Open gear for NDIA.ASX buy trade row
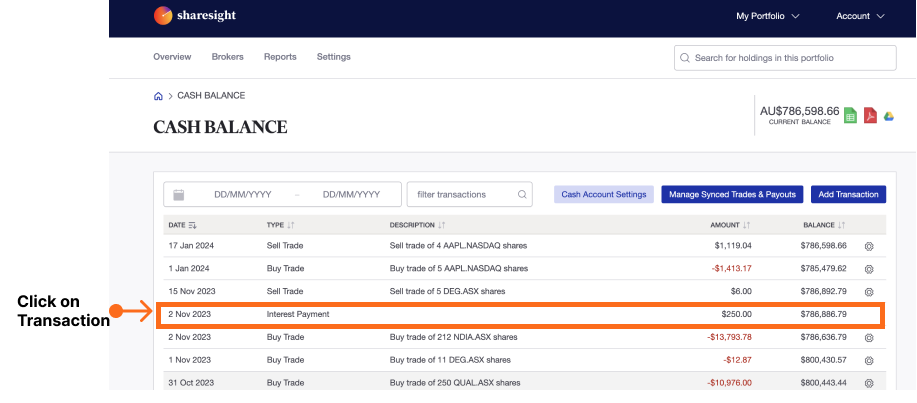Viewport: 917px width, 403px height. click(x=869, y=337)
